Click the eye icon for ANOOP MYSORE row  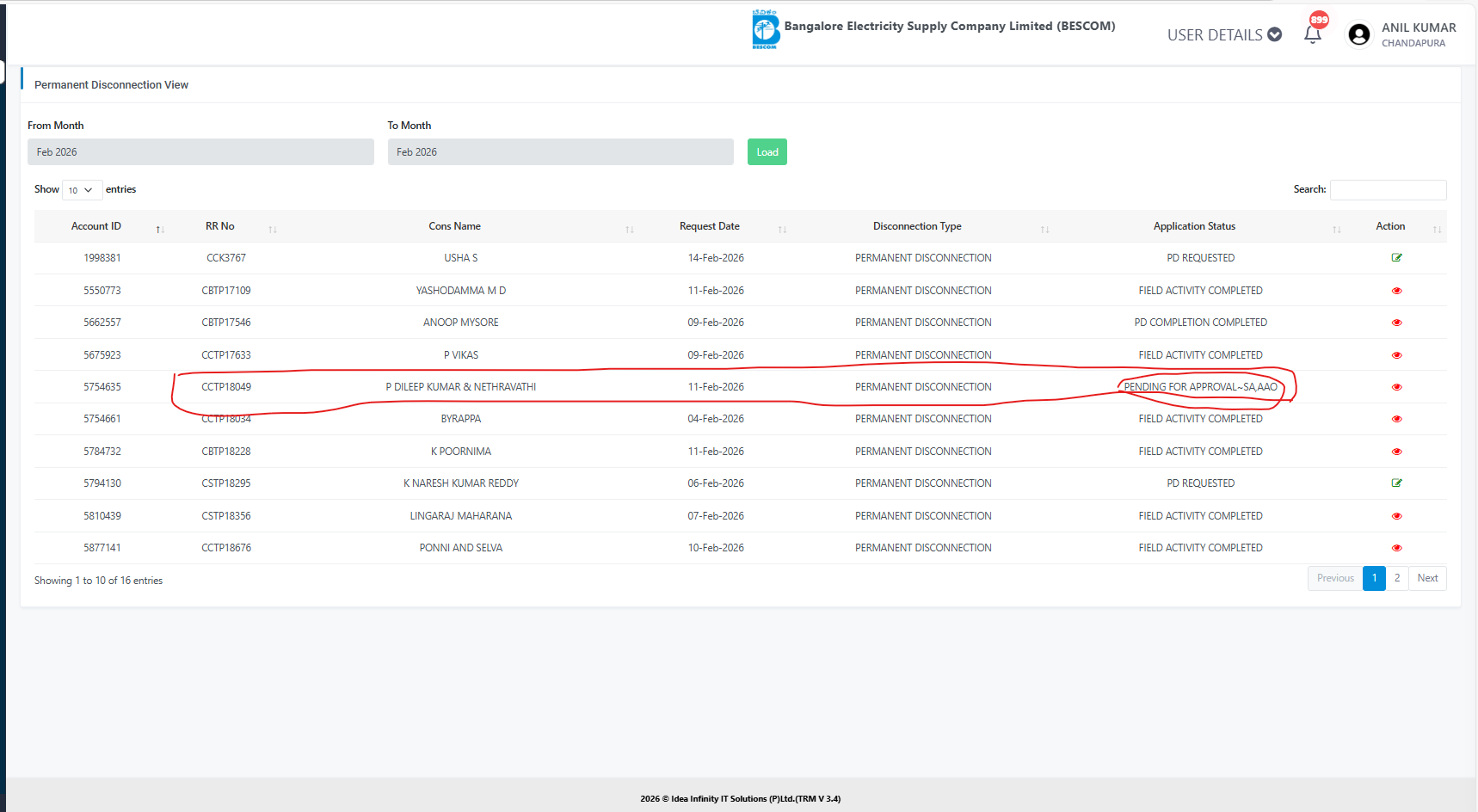tap(1396, 323)
